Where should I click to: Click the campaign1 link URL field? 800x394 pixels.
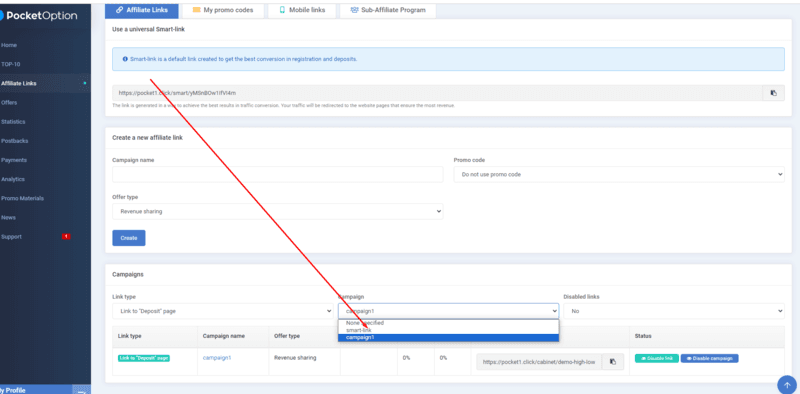click(x=539, y=361)
